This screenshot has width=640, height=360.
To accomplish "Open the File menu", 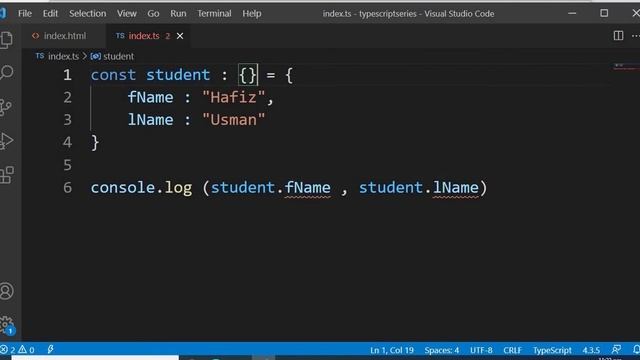I will (x=24, y=13).
